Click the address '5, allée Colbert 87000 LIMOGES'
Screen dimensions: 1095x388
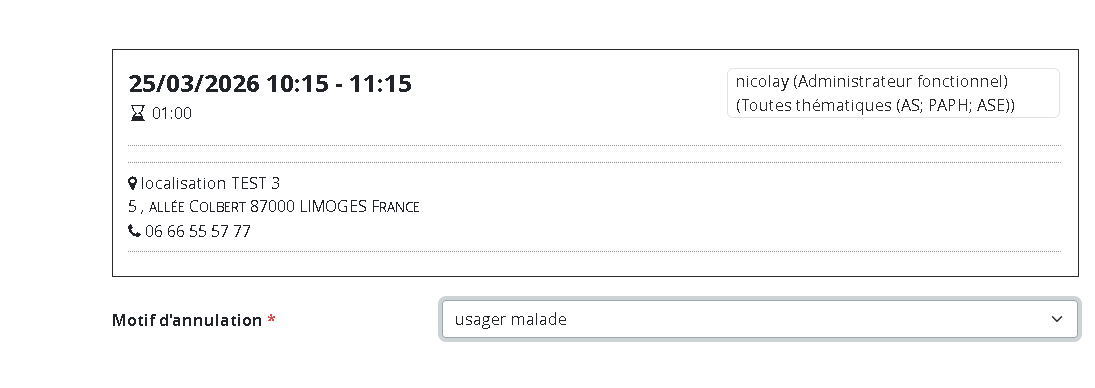[247, 207]
